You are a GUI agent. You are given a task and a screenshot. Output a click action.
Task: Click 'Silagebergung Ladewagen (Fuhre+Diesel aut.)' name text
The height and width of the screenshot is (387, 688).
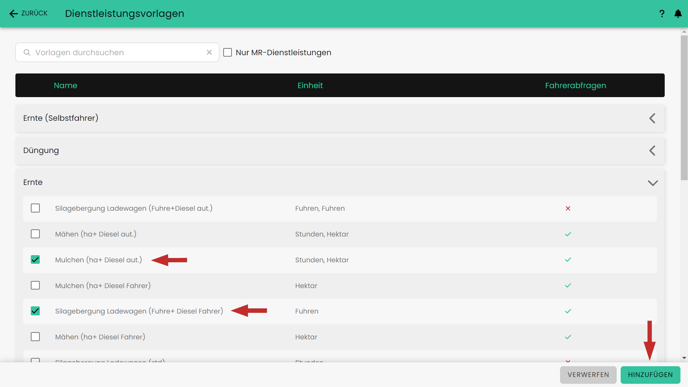pos(133,208)
